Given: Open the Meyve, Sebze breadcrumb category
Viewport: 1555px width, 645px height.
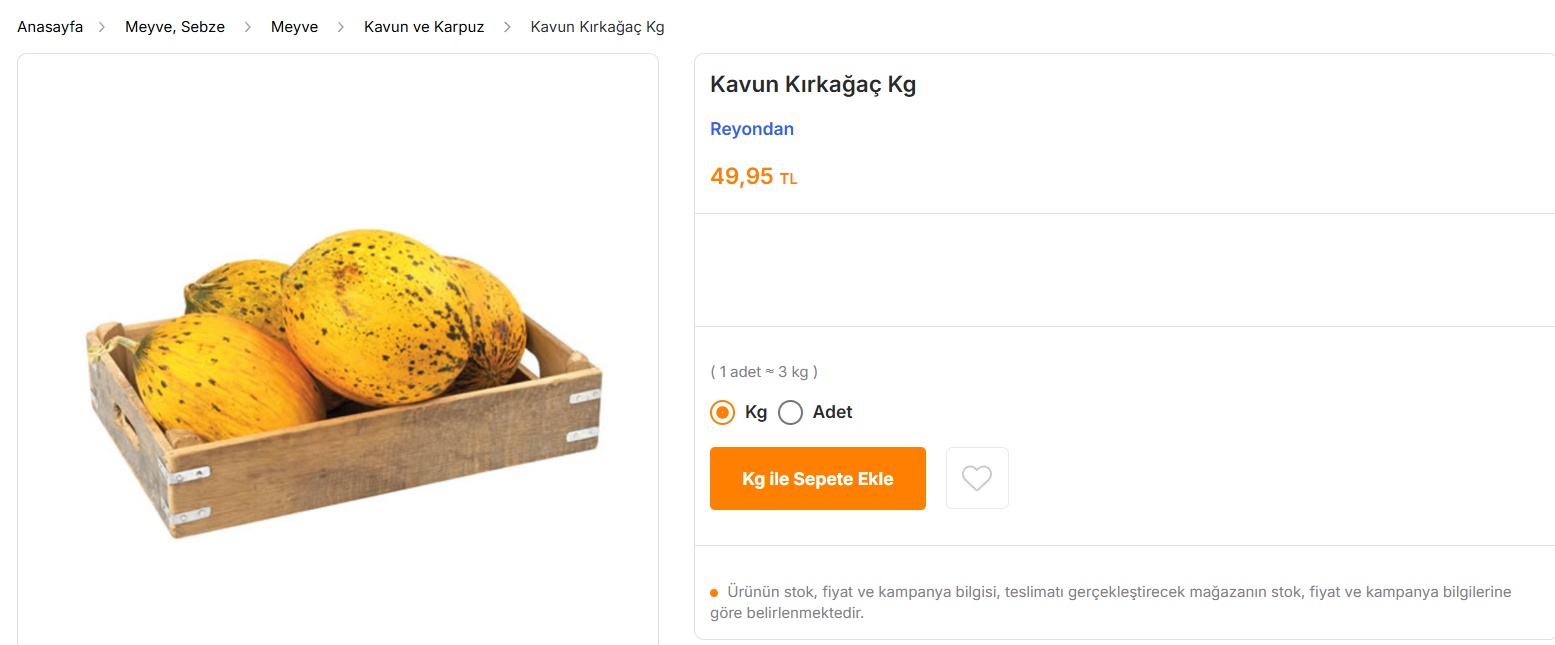Looking at the screenshot, I should click(x=175, y=27).
